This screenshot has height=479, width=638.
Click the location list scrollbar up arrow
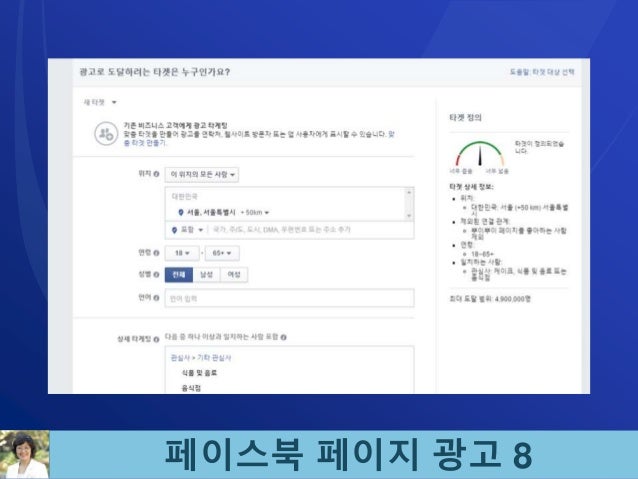click(409, 192)
